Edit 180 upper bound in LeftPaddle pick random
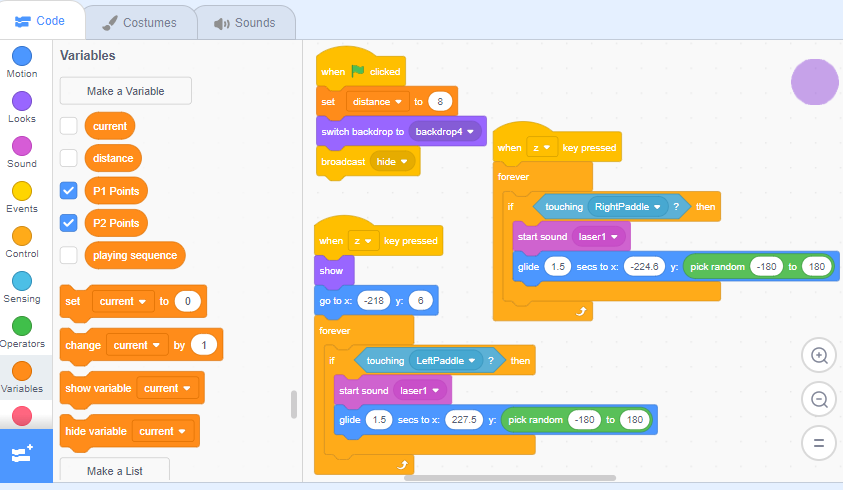The height and width of the screenshot is (490, 843). pos(635,420)
